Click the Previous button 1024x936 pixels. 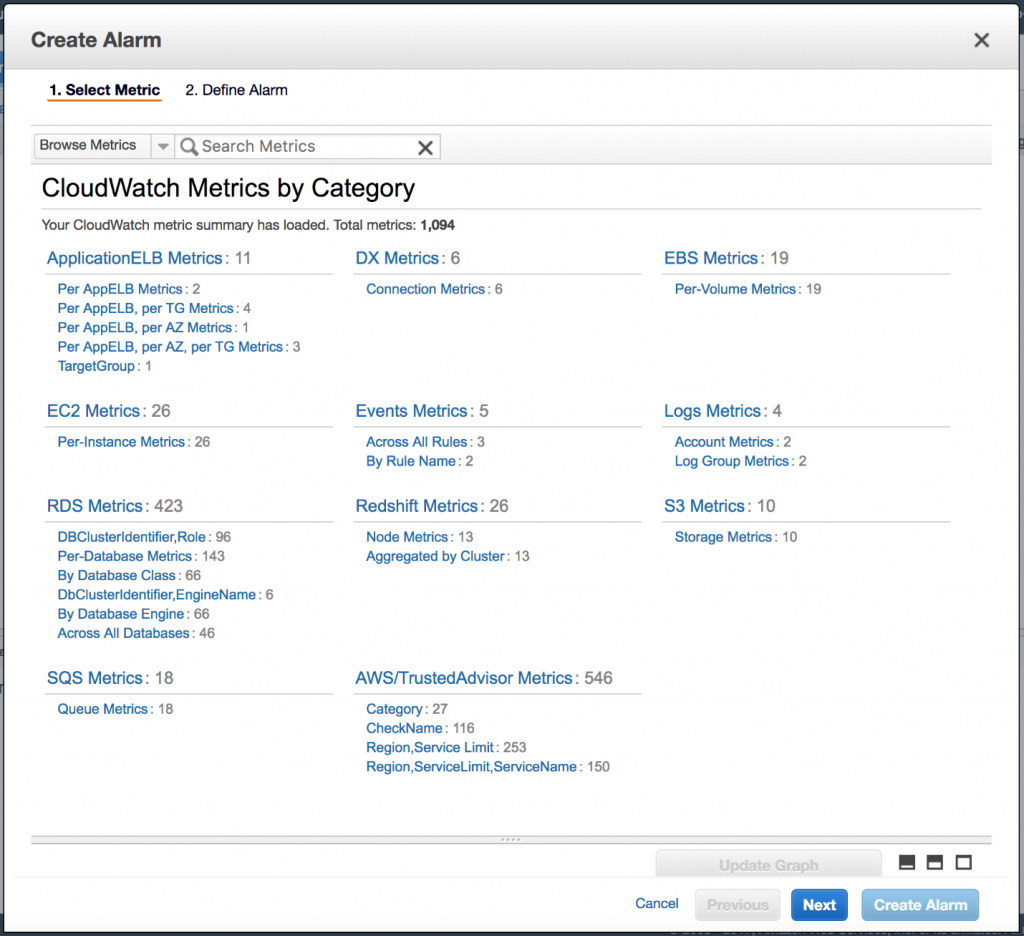click(x=737, y=905)
